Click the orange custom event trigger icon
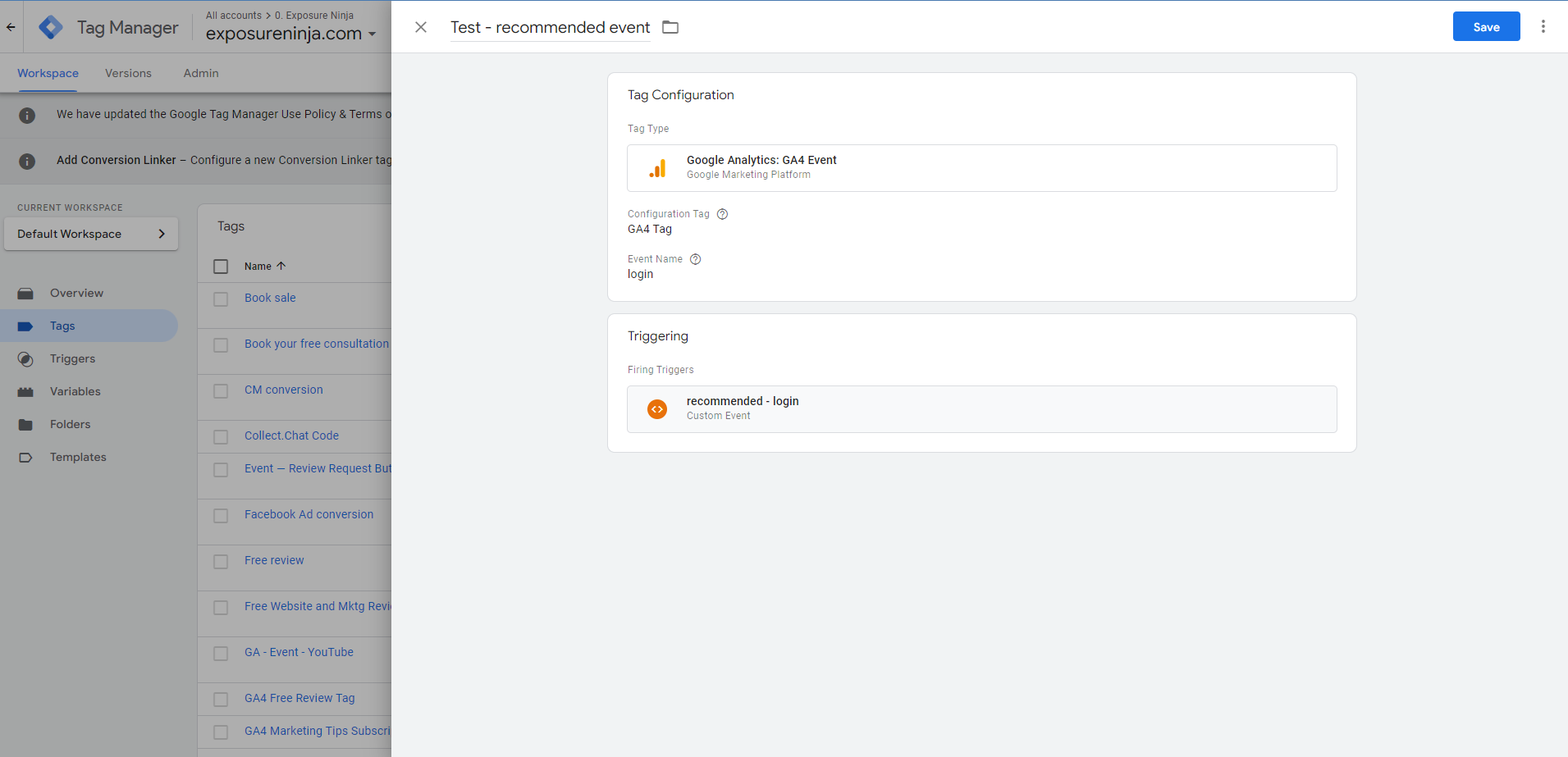 click(657, 409)
